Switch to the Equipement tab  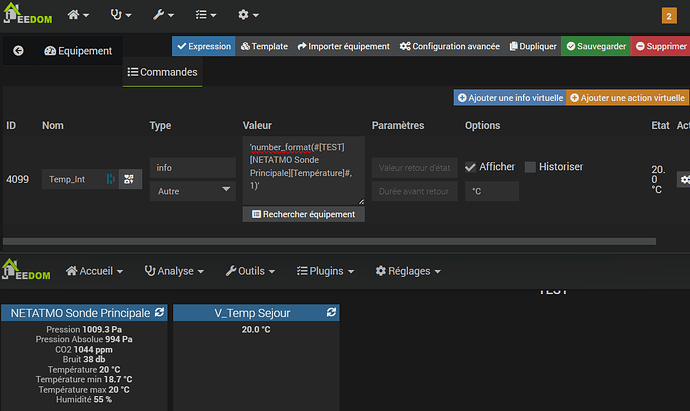pyautogui.click(x=78, y=51)
